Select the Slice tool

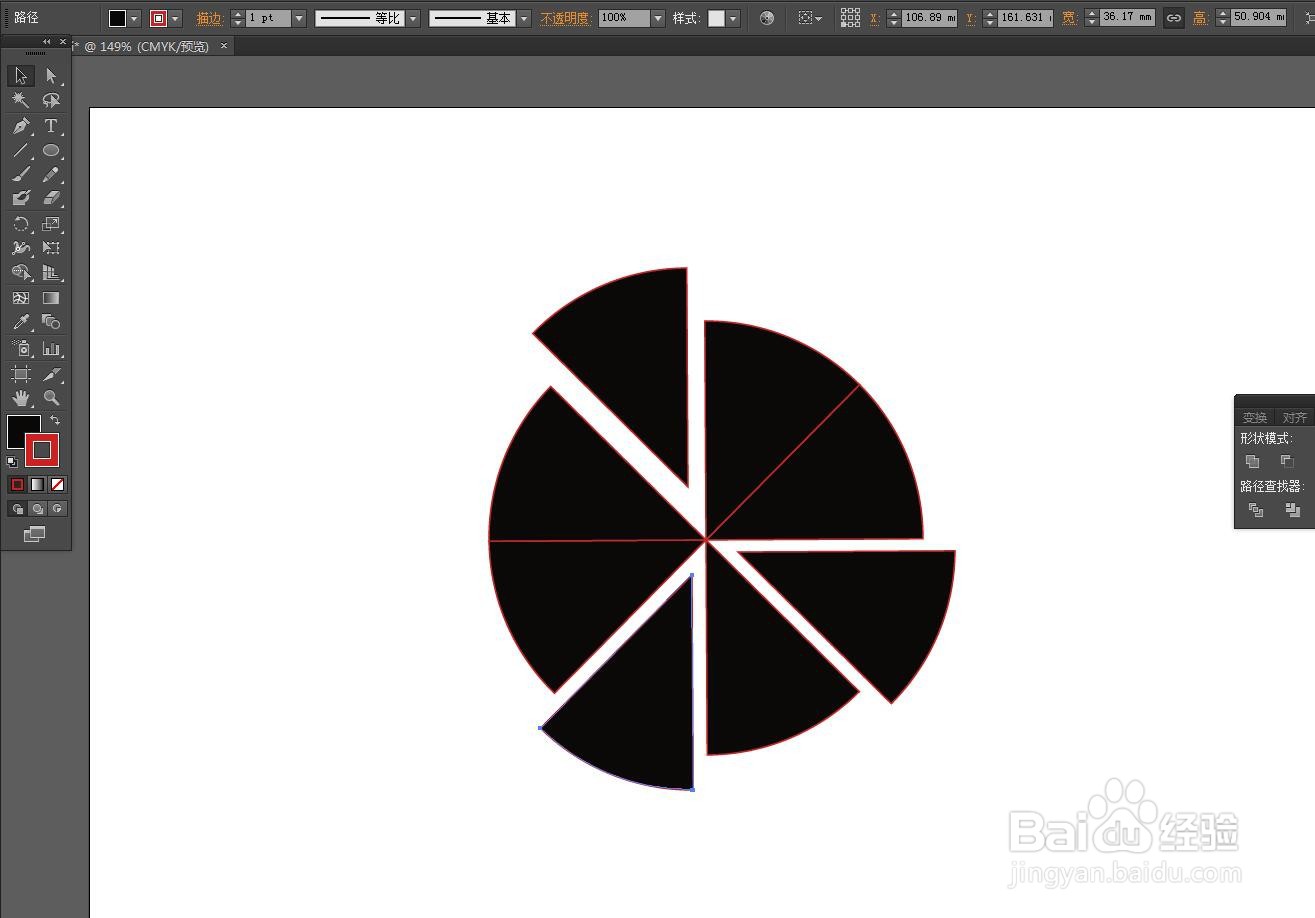[x=51, y=374]
